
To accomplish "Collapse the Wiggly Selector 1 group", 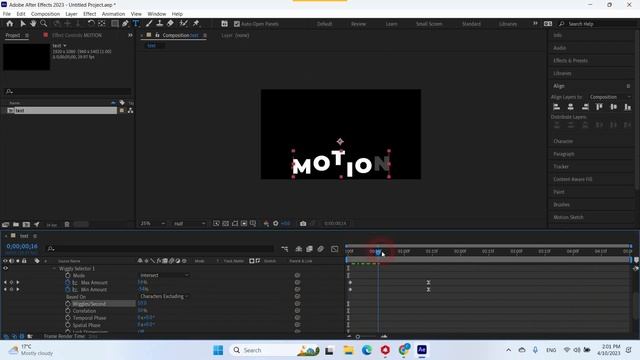I will click(54, 269).
